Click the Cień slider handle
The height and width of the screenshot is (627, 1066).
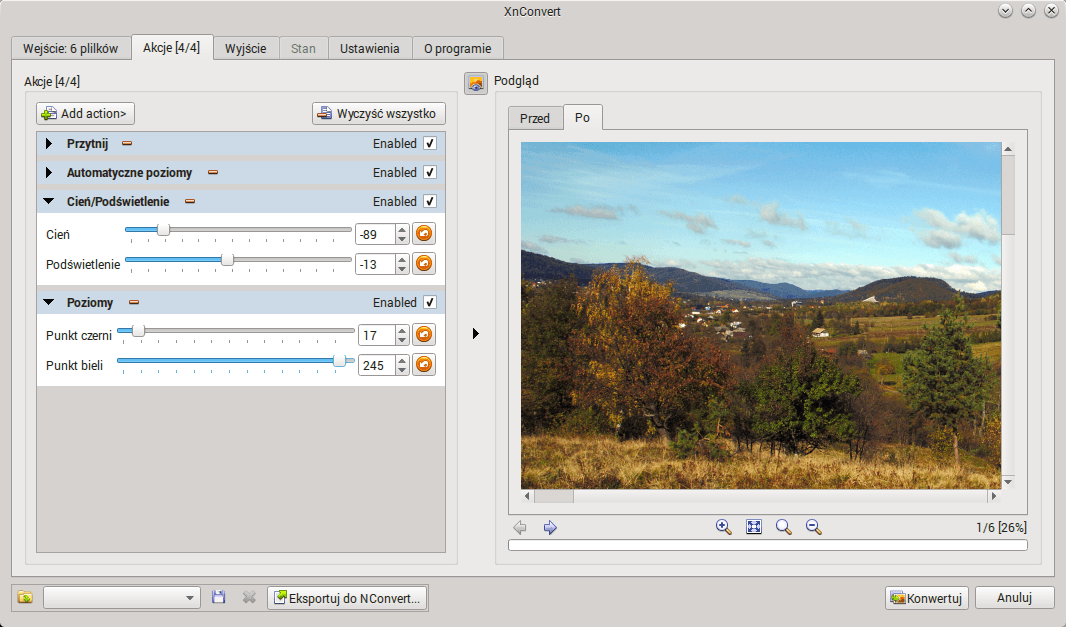pyautogui.click(x=163, y=230)
